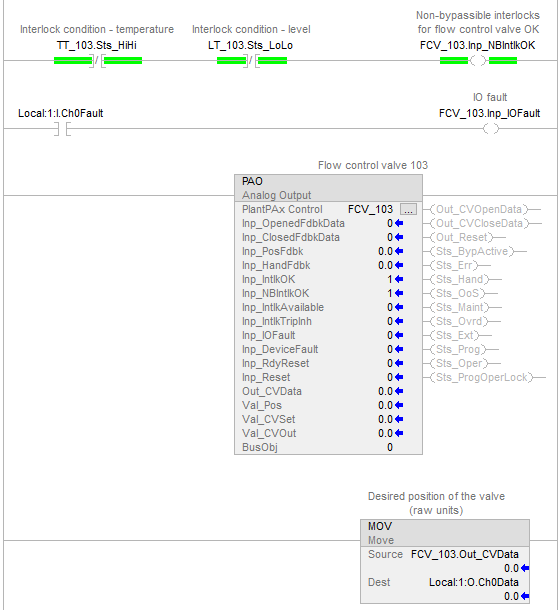Click the MOV instruction block title
Screen dimensions: 560x610
pyautogui.click(x=380, y=526)
